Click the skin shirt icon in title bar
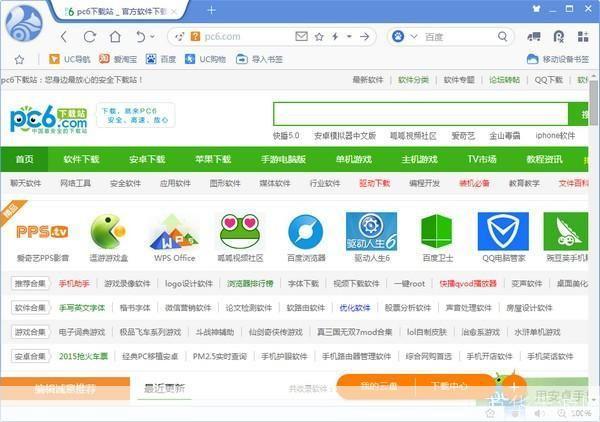This screenshot has width=600, height=422. pos(536,8)
